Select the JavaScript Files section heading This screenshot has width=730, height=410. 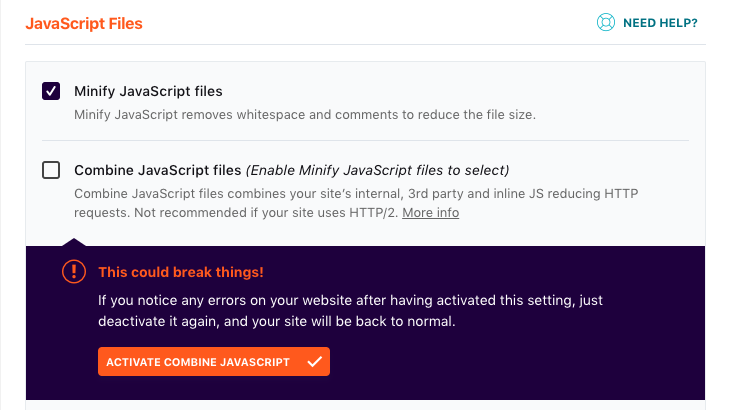pyautogui.click(x=84, y=23)
